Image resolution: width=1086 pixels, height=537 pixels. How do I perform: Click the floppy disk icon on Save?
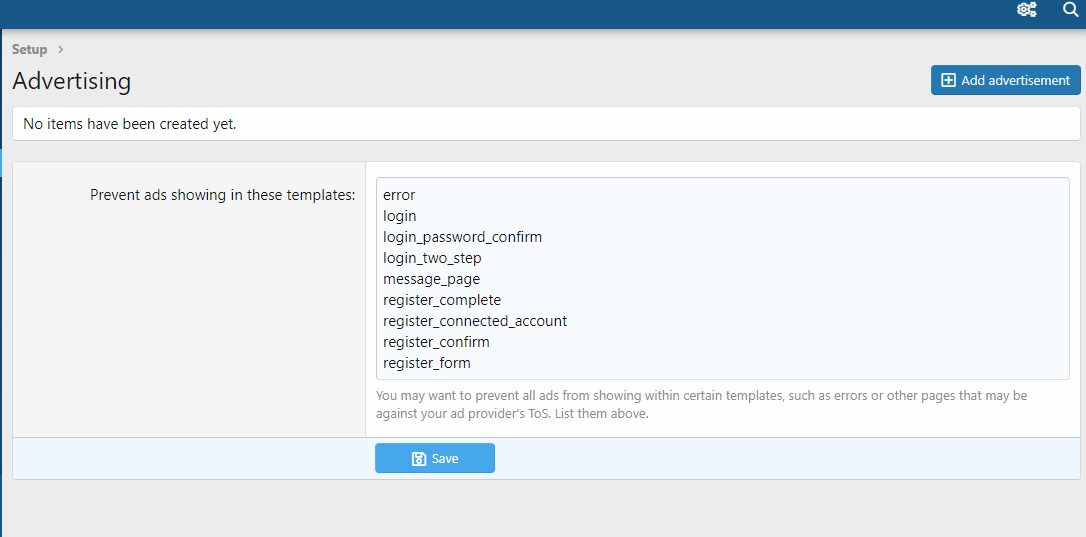point(419,459)
